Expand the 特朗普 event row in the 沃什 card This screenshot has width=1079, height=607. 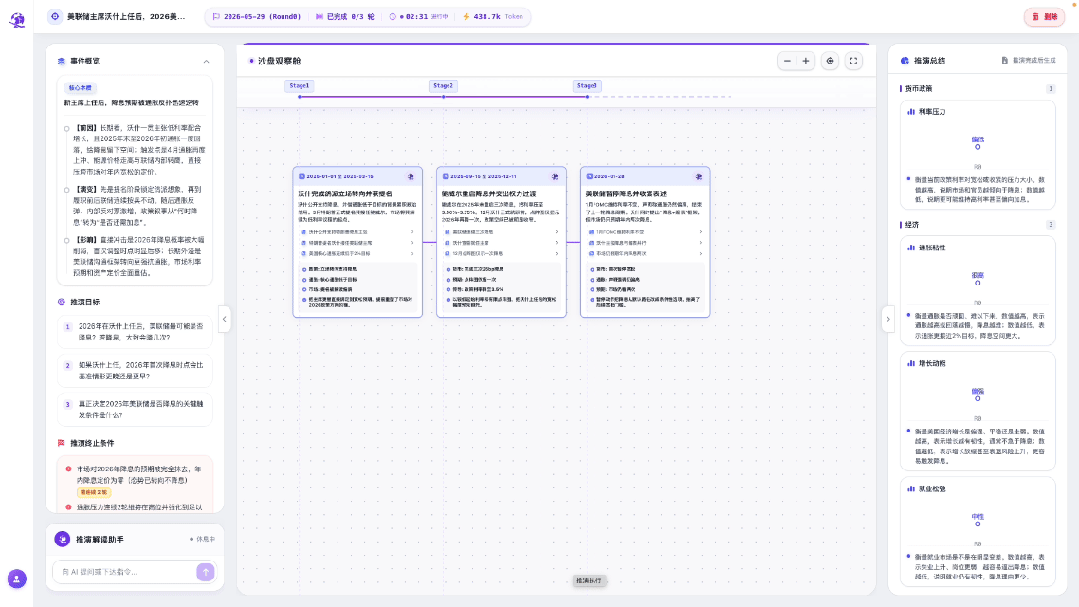(x=357, y=243)
